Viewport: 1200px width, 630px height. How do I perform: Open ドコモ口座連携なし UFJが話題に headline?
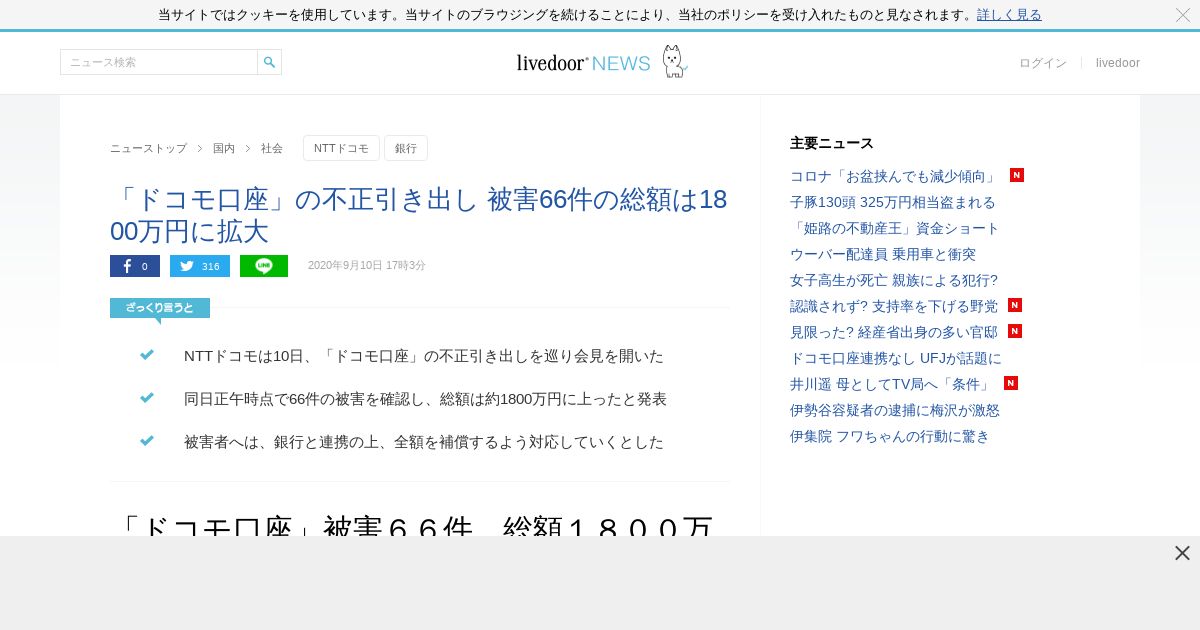tap(896, 358)
